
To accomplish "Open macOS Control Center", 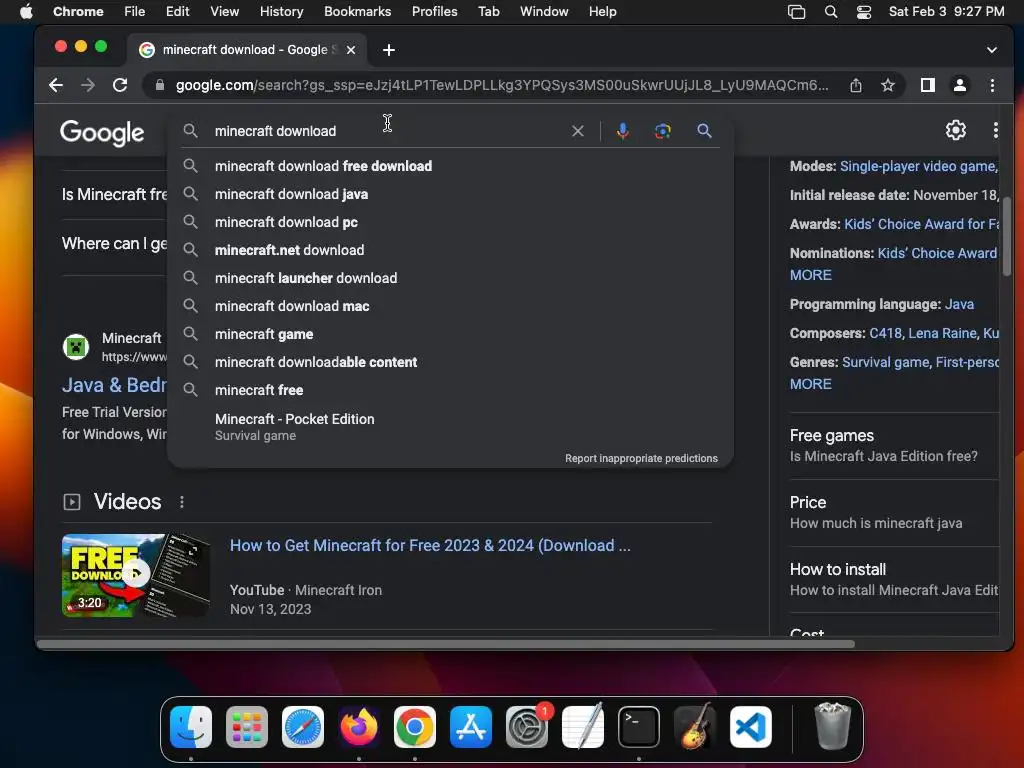I will point(864,12).
